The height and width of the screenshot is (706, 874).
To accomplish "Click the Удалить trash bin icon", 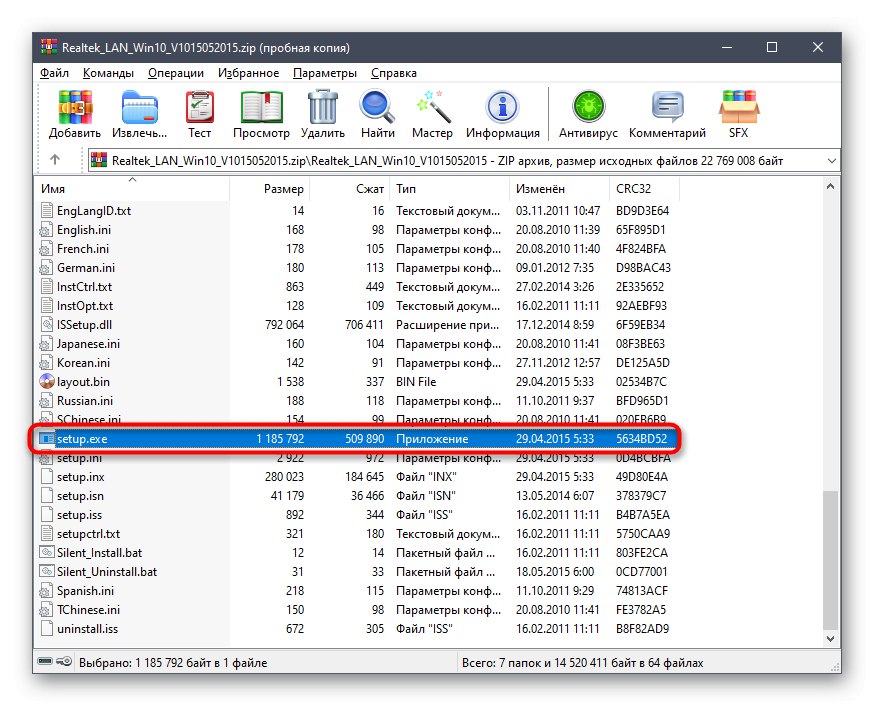I will click(323, 107).
